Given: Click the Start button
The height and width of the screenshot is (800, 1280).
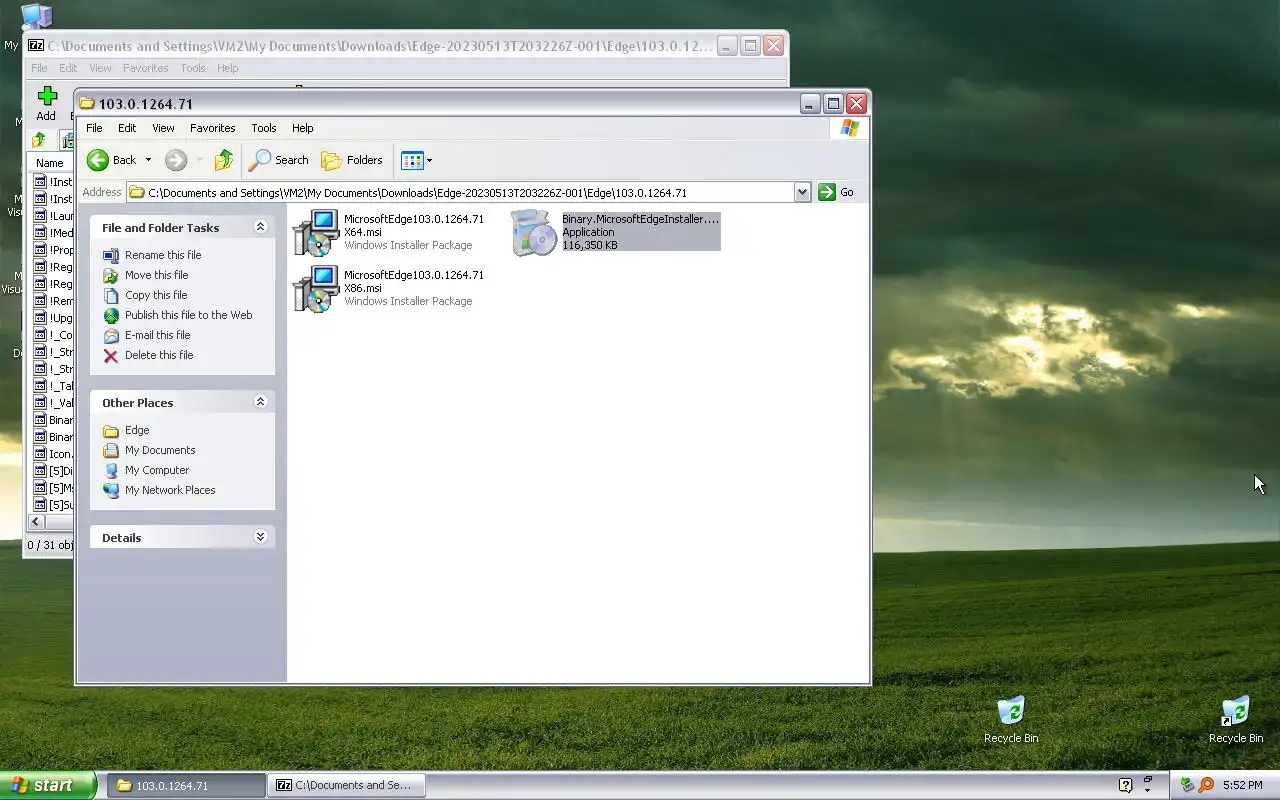Looking at the screenshot, I should click(48, 785).
